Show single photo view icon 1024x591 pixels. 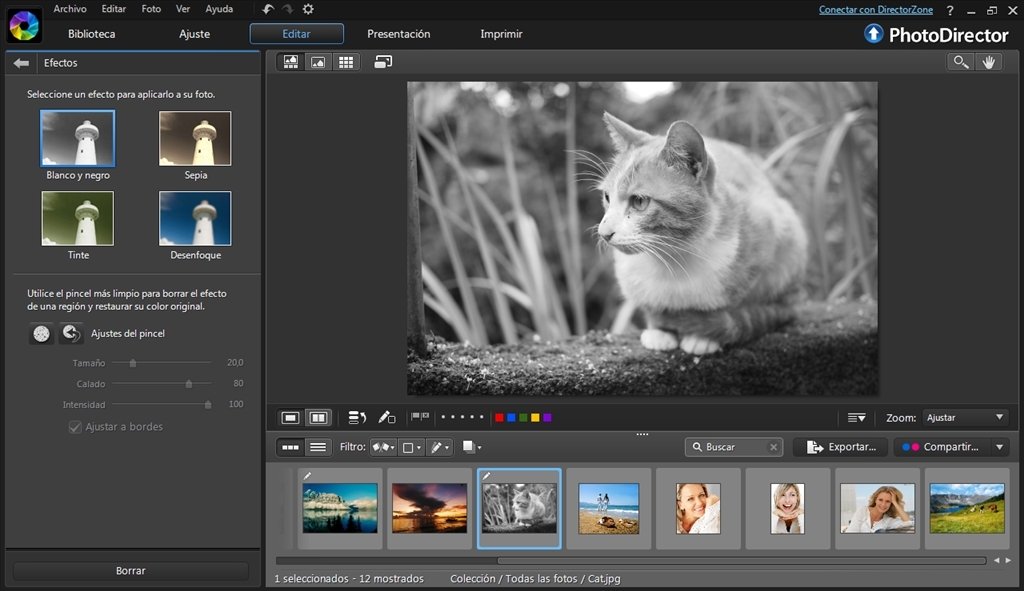[291, 417]
